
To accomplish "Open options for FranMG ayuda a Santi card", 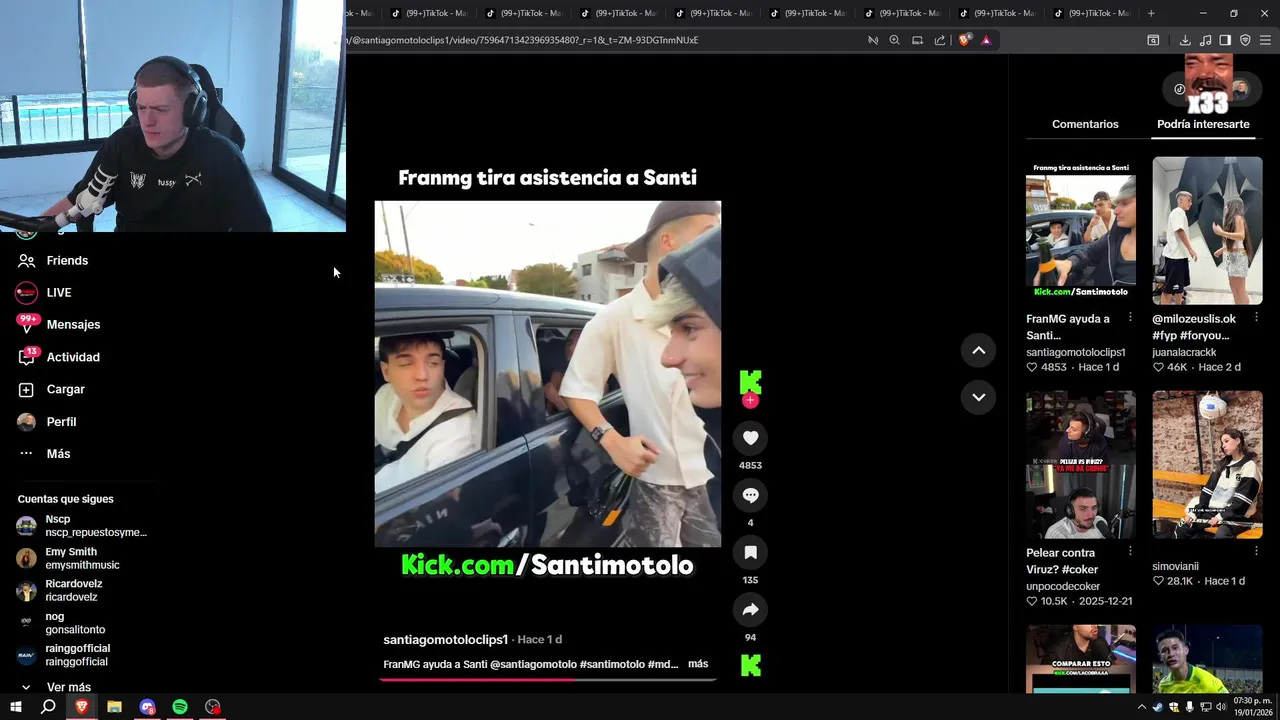I will coord(1130,318).
